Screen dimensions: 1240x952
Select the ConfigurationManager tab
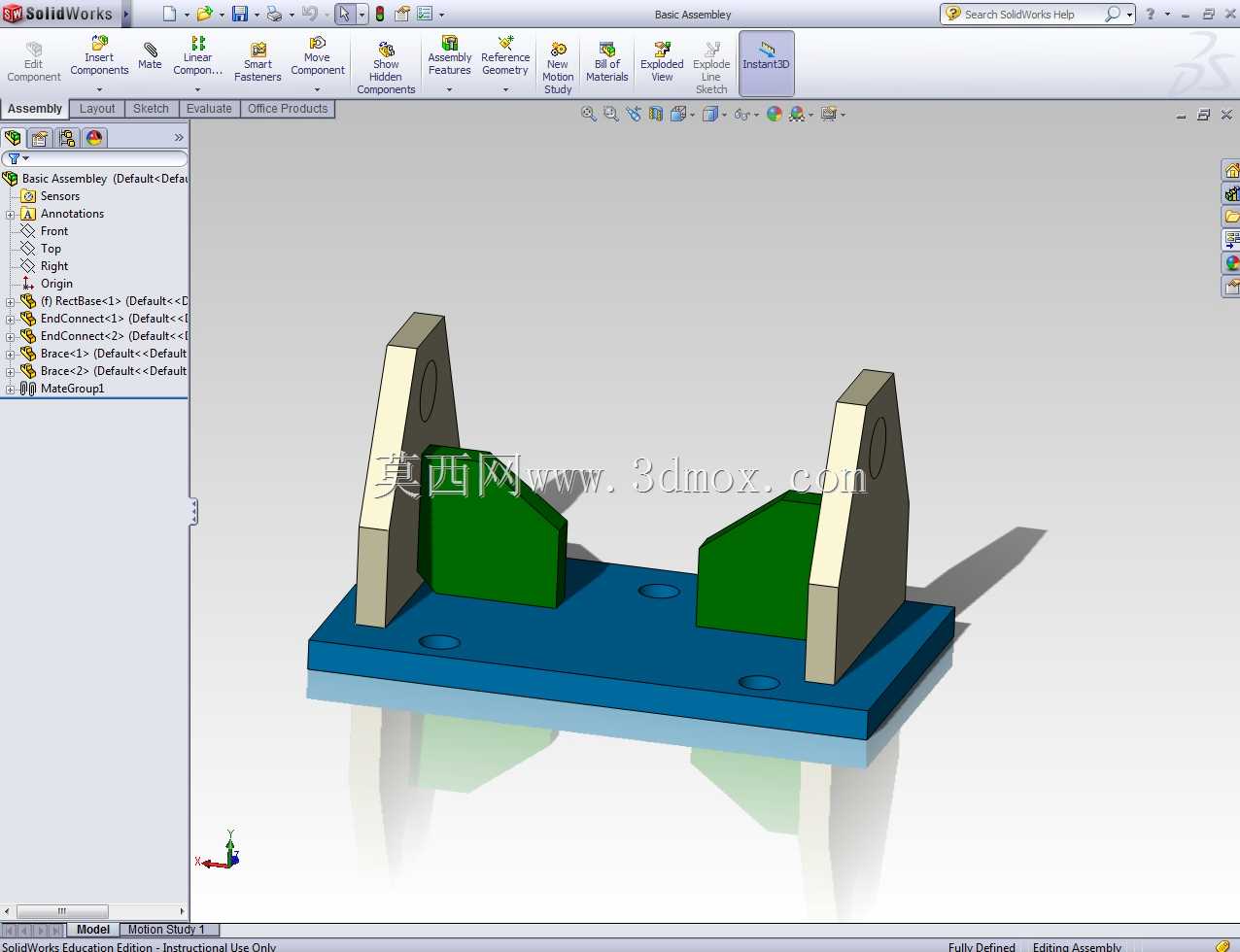coord(67,138)
